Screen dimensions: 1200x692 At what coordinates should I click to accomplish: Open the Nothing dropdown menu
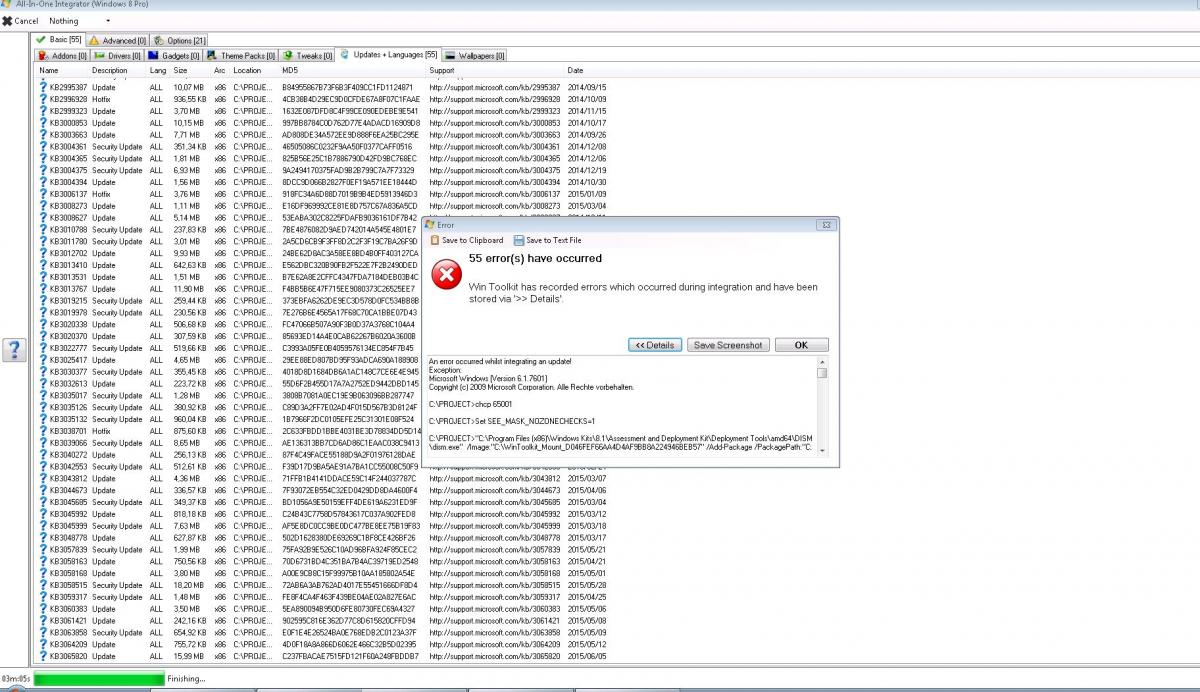64,21
